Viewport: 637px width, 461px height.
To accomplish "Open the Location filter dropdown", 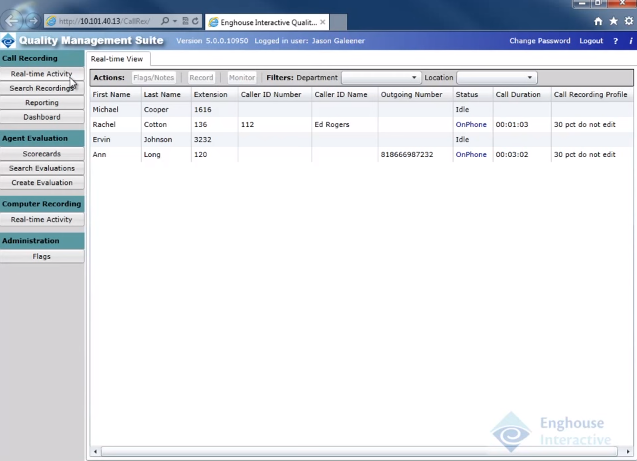I will click(496, 78).
